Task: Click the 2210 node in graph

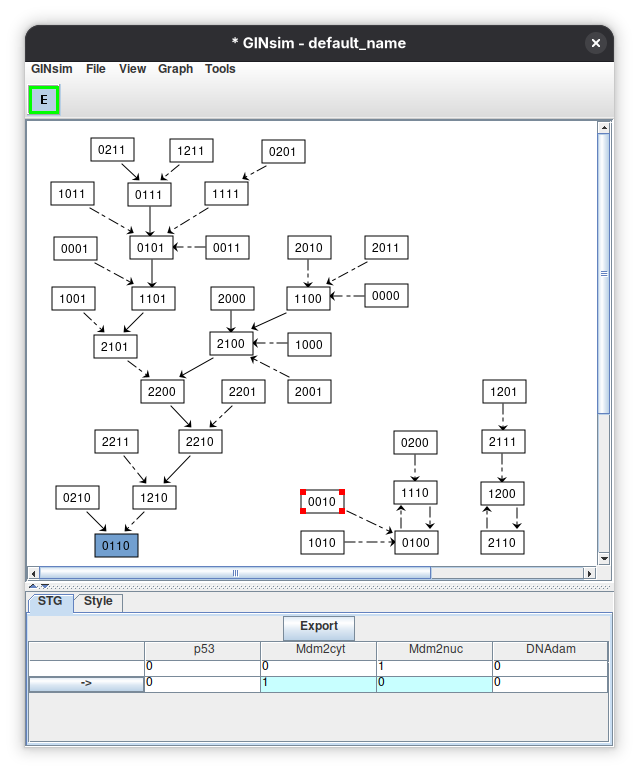Action: 200,442
